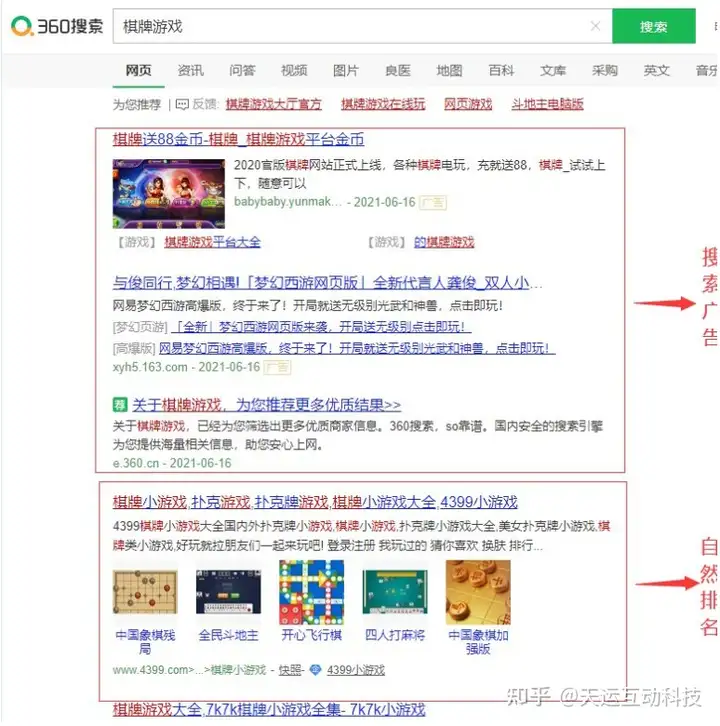Open link 网易梦幻西游高爆版，终于来了
Image resolution: width=720 pixels, height=726 pixels.
357,348
